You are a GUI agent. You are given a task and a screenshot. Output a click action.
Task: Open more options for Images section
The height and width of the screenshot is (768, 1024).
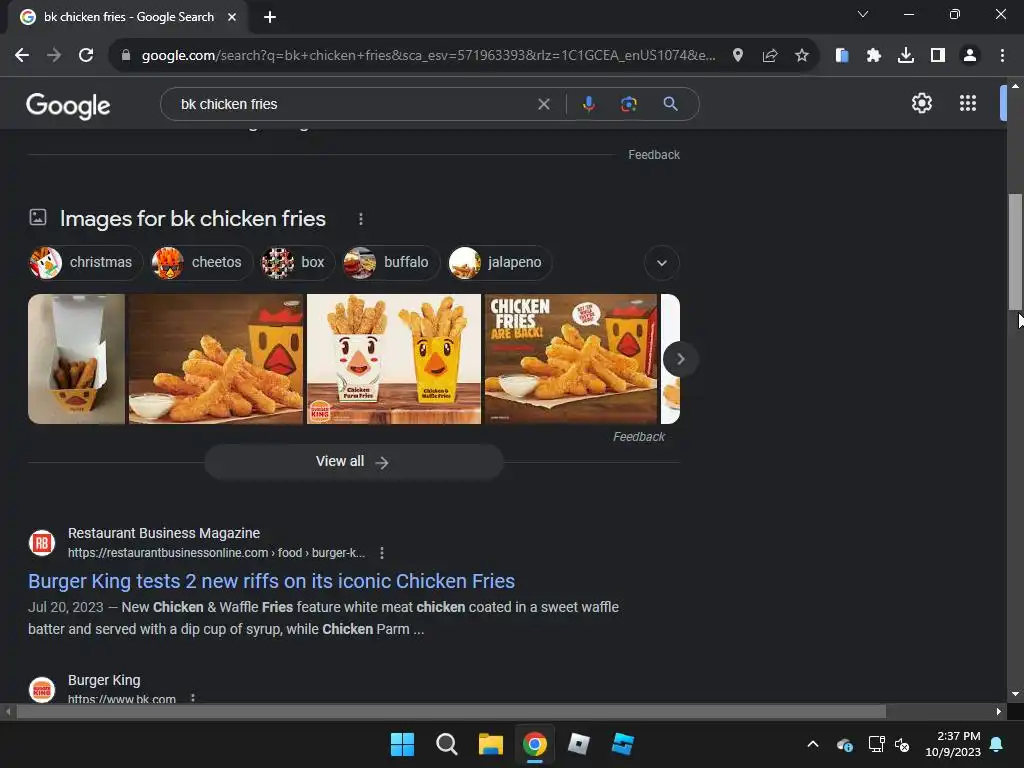(x=360, y=219)
